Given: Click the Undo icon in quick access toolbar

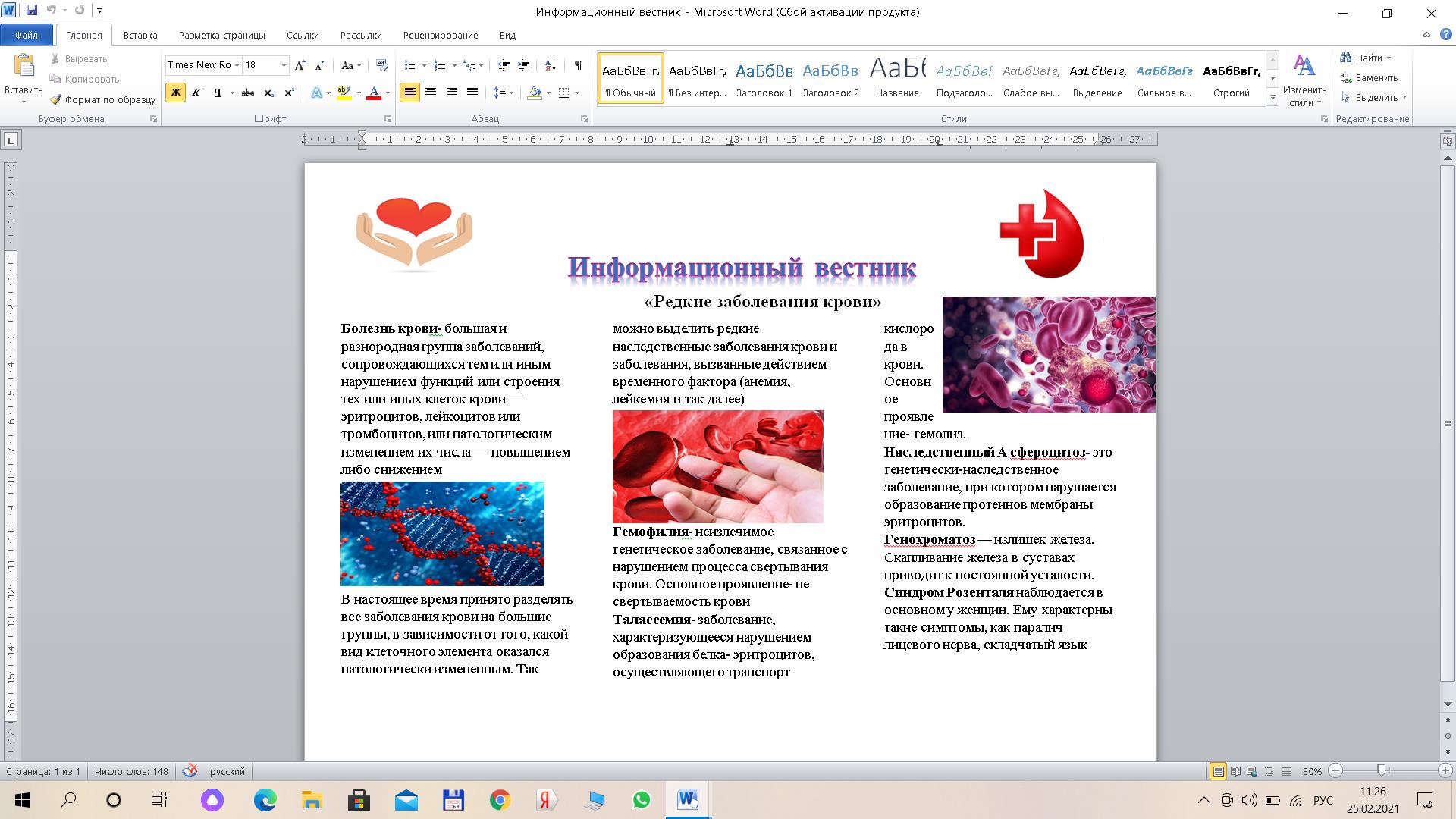Looking at the screenshot, I should point(52,11).
